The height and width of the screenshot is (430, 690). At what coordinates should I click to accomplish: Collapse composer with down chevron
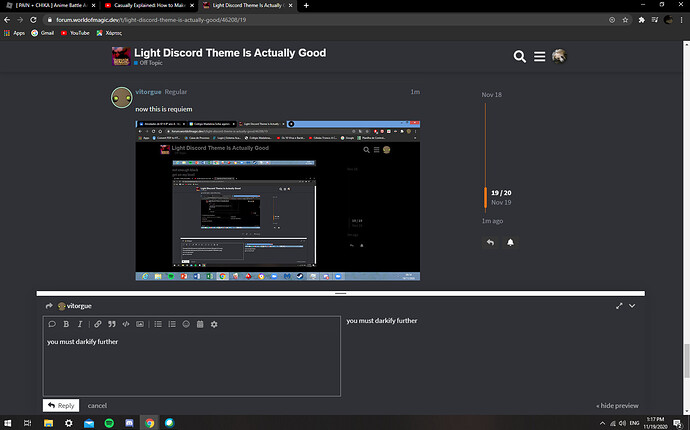[x=632, y=306]
